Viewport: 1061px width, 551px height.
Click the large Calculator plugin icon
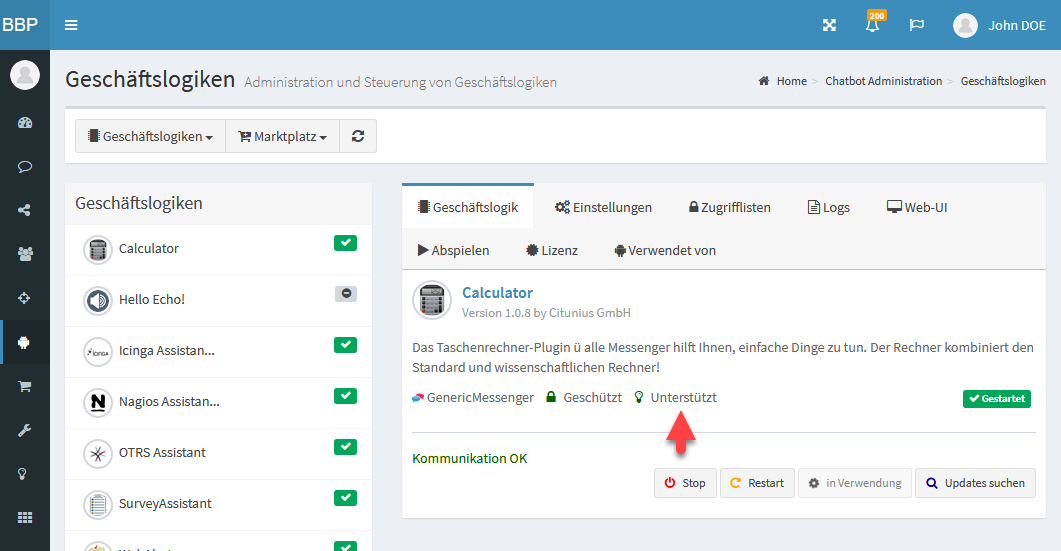[432, 300]
